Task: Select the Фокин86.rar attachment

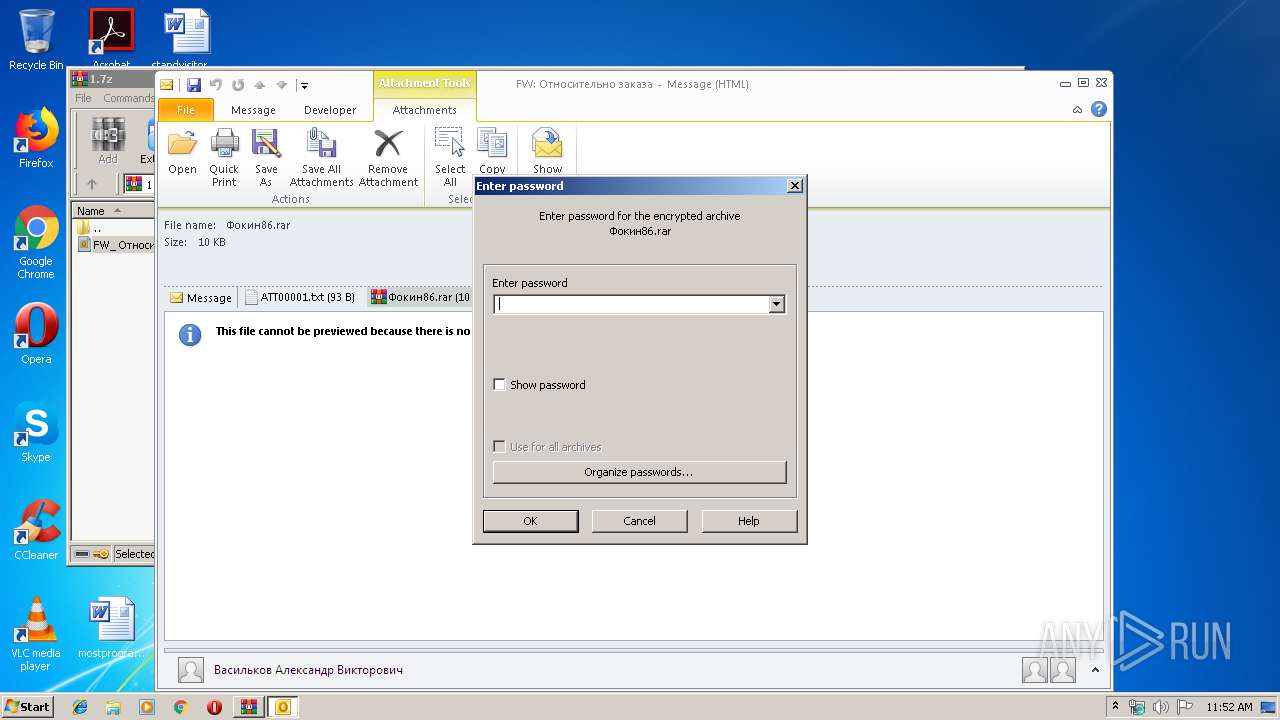Action: click(x=420, y=298)
